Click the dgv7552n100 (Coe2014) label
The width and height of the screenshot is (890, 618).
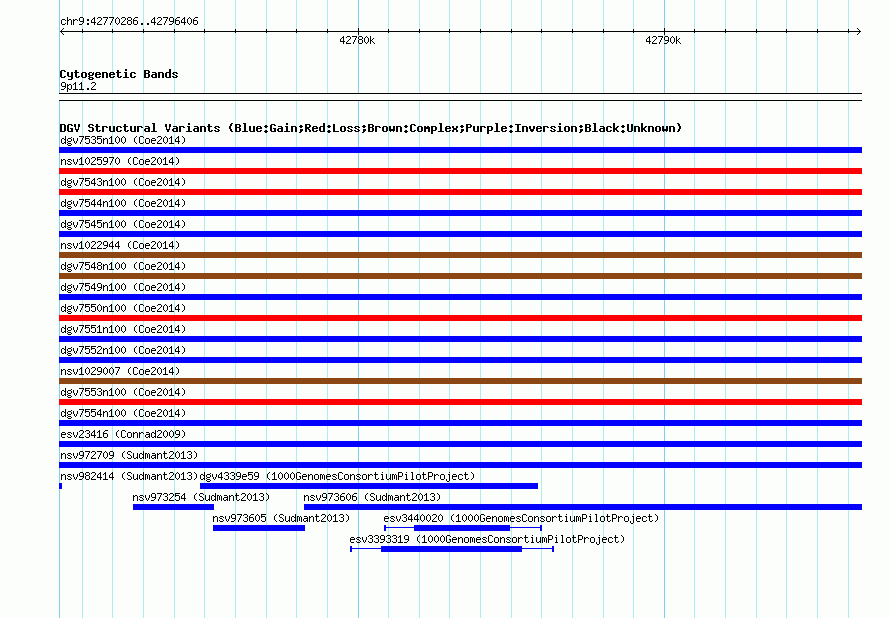click(x=123, y=350)
